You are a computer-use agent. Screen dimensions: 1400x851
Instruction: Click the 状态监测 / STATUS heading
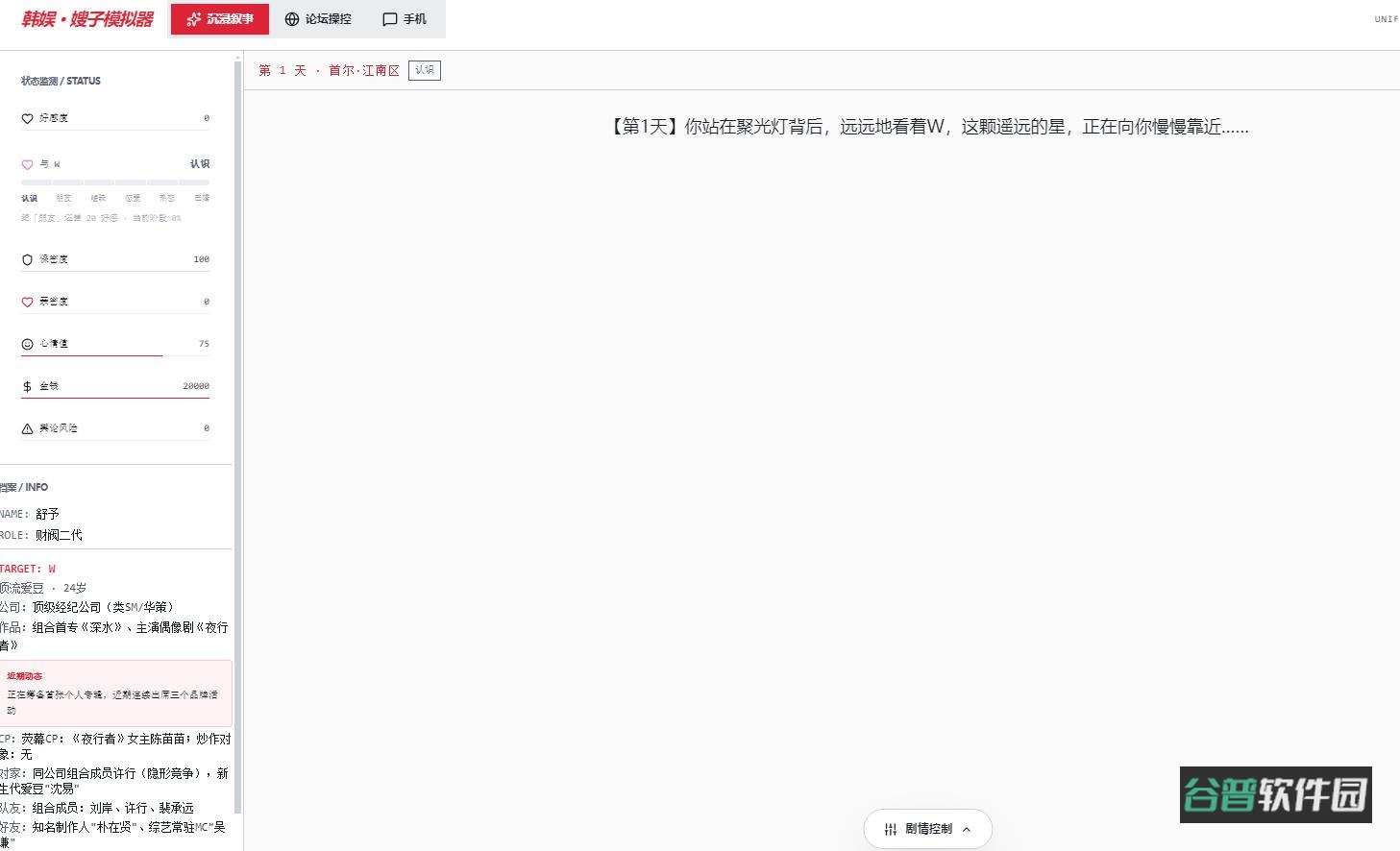coord(61,81)
